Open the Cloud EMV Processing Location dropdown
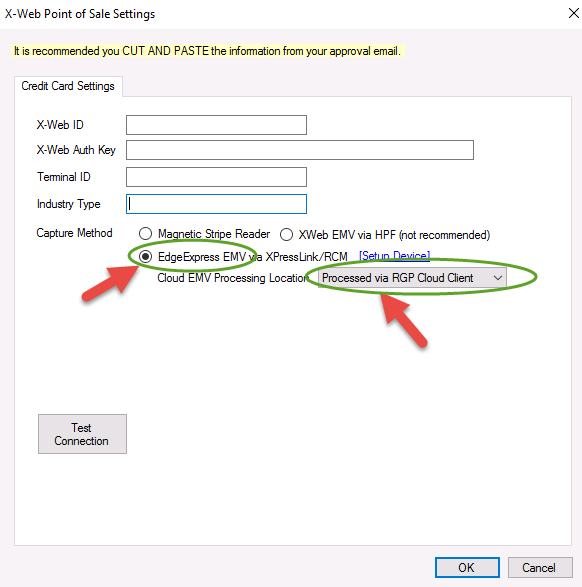The width and height of the screenshot is (582, 587). (x=412, y=278)
